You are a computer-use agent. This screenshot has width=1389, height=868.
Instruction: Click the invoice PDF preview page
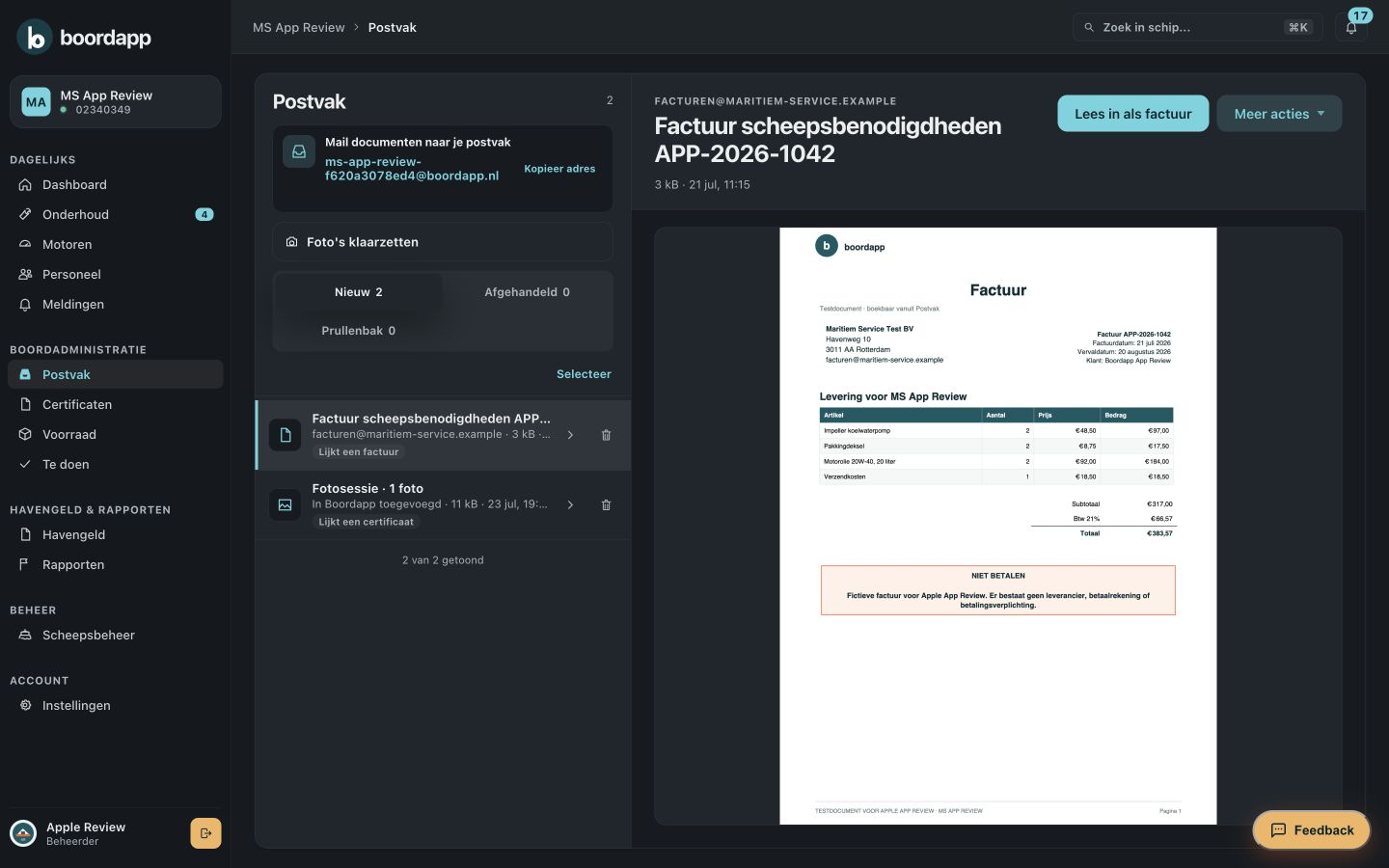[x=998, y=526]
